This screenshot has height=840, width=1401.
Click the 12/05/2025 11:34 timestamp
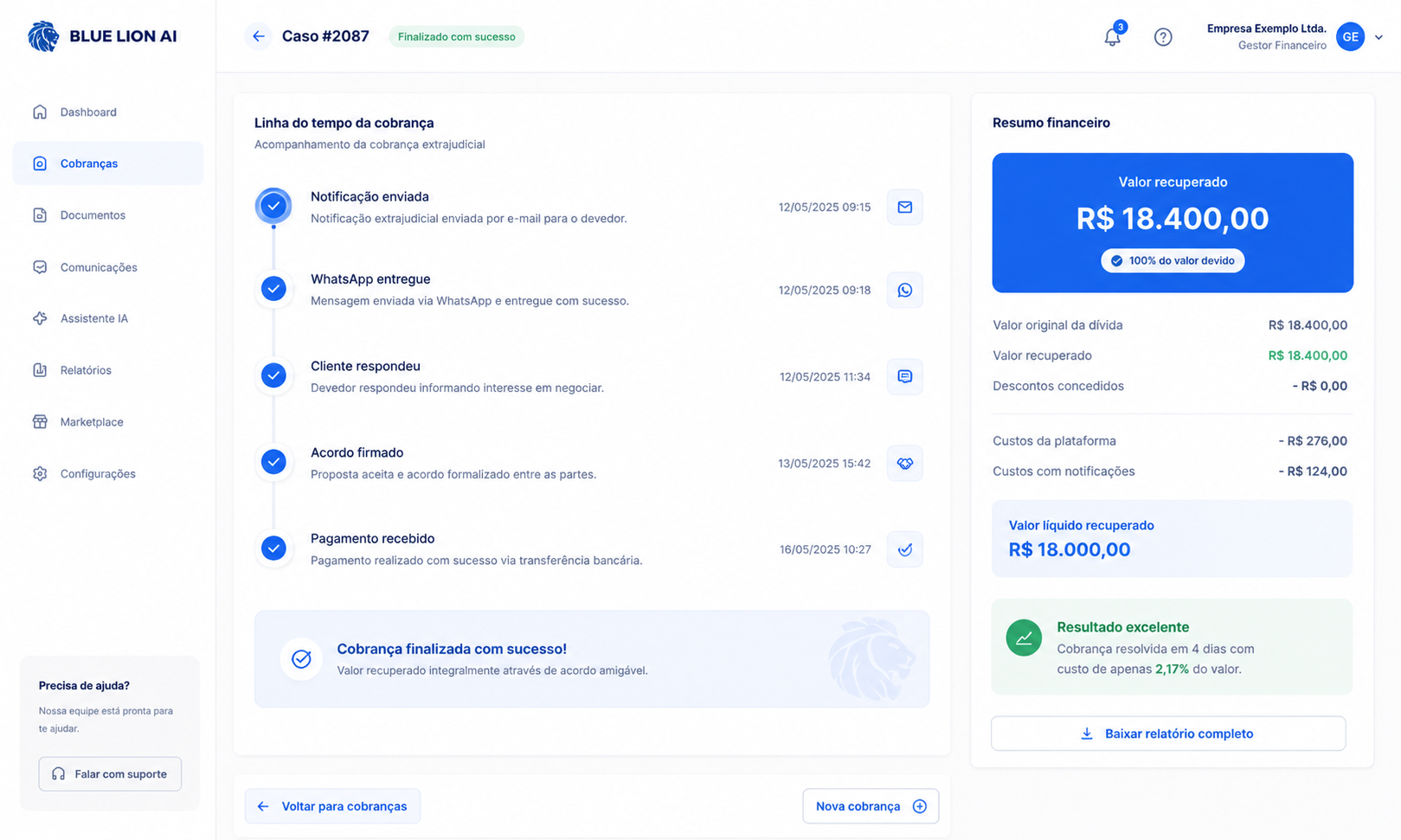(825, 377)
